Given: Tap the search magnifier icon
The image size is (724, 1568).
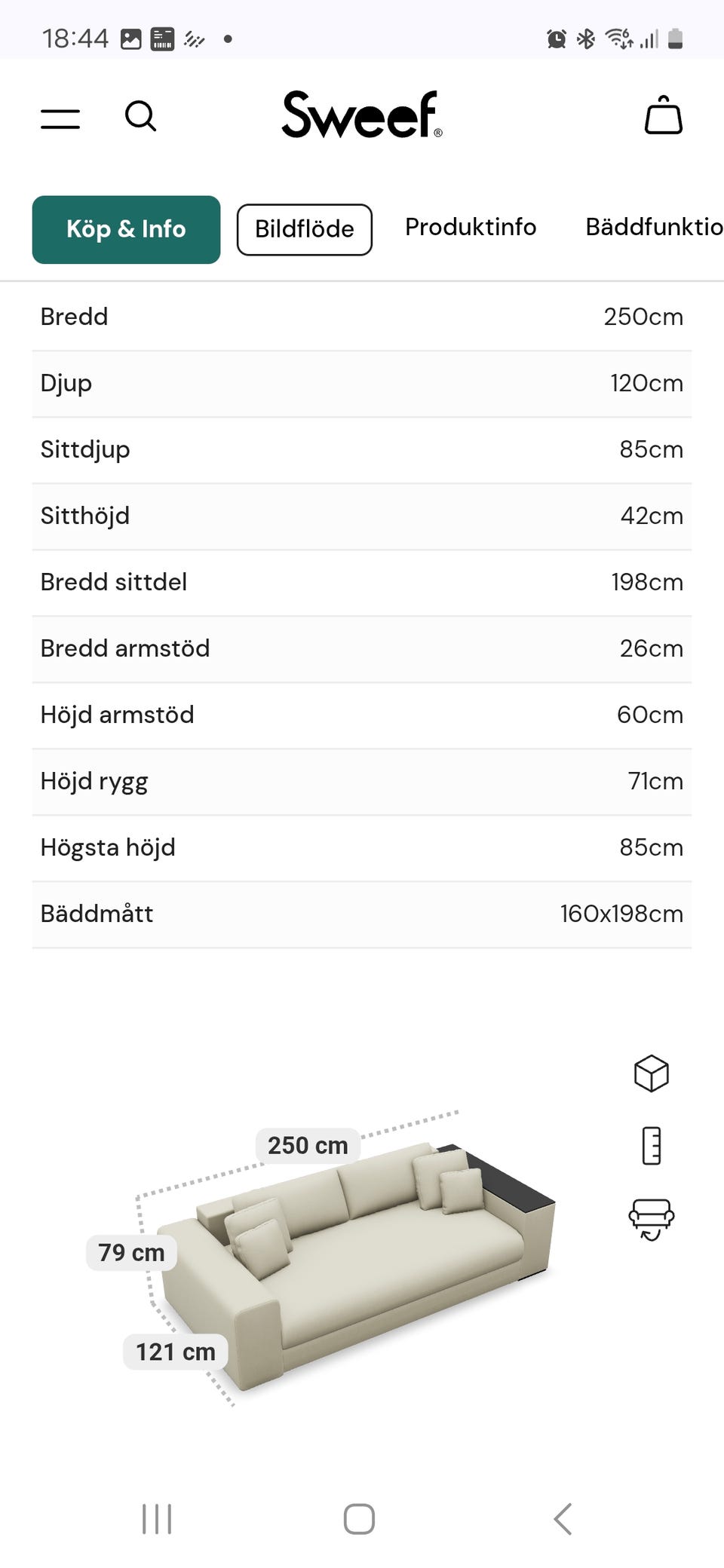Looking at the screenshot, I should click(140, 117).
